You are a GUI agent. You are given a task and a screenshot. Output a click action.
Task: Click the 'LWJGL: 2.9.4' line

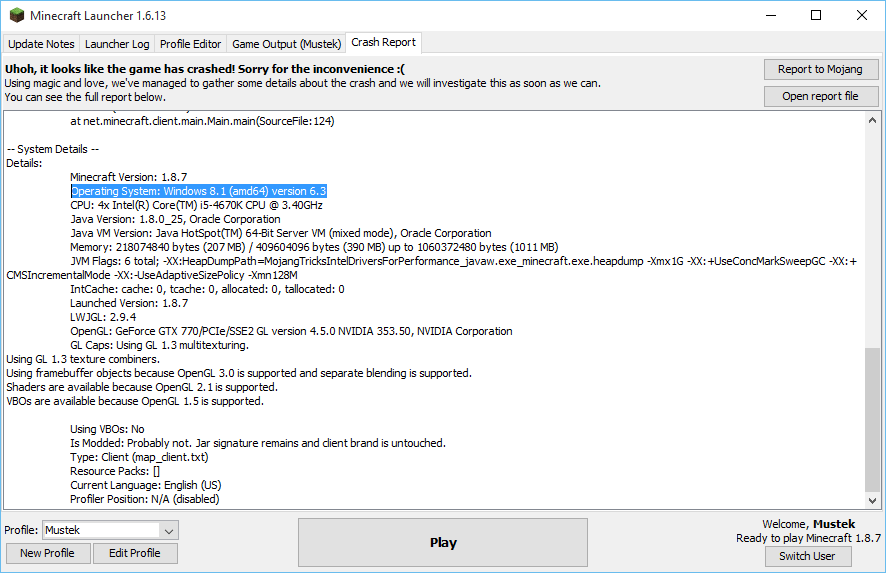coord(103,318)
